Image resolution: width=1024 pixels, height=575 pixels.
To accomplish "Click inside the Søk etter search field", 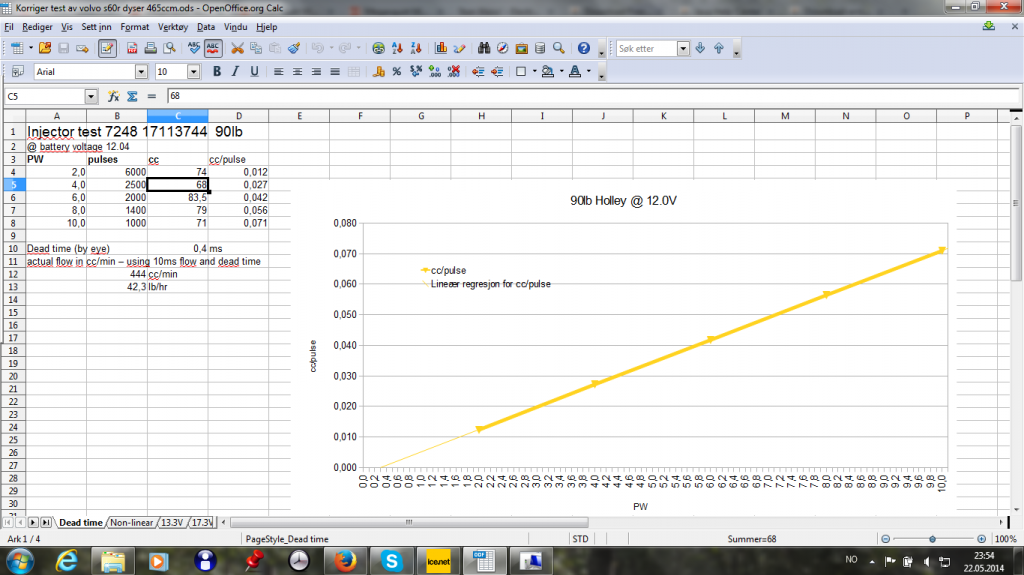I will coord(646,49).
